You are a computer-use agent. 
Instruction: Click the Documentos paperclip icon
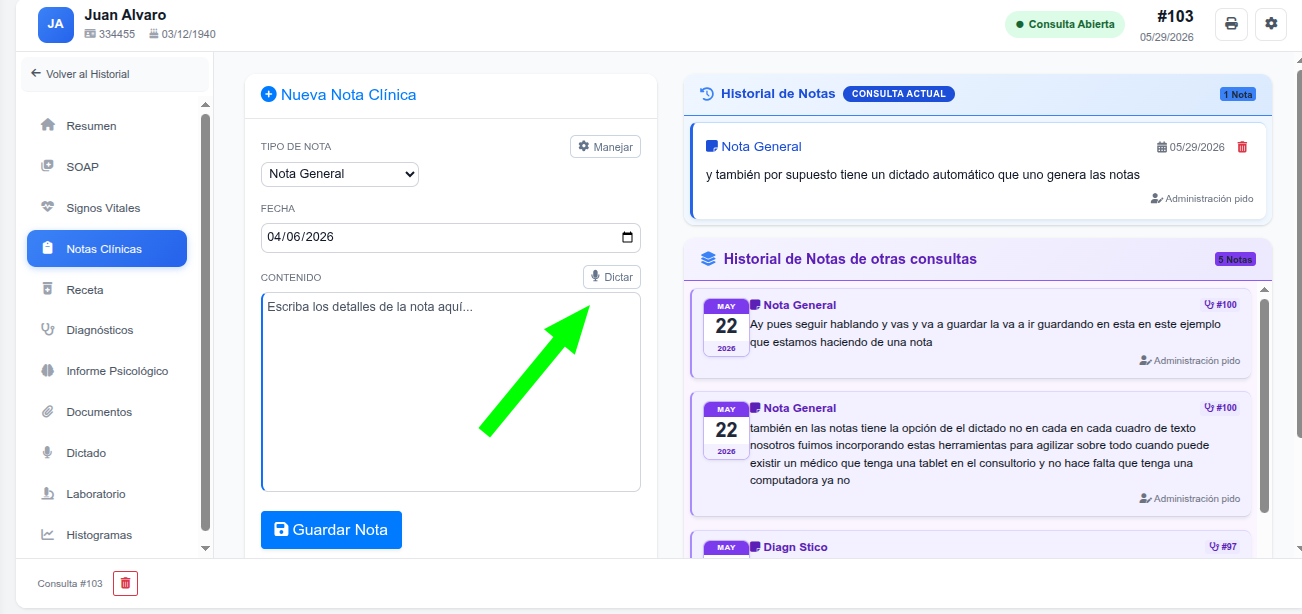pos(47,411)
